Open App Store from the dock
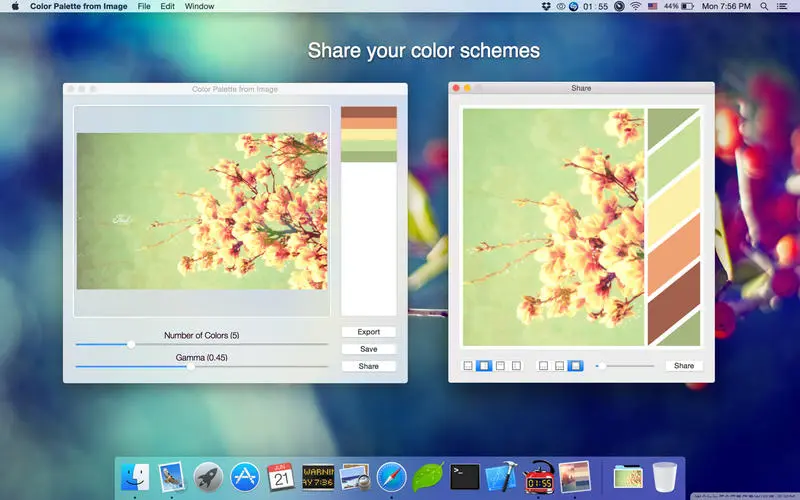Viewport: 800px width, 500px height. click(245, 477)
